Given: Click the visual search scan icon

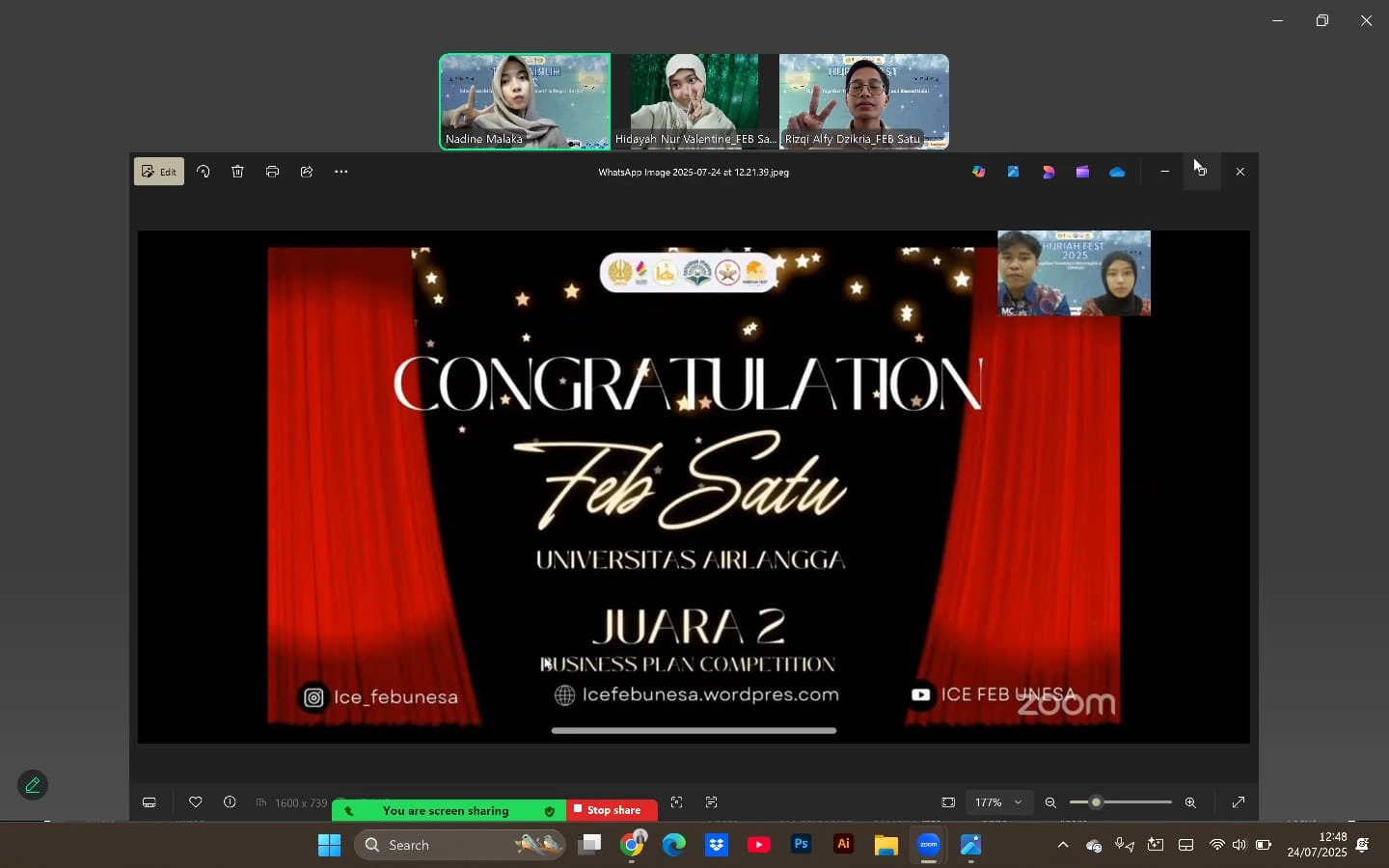Looking at the screenshot, I should [677, 802].
